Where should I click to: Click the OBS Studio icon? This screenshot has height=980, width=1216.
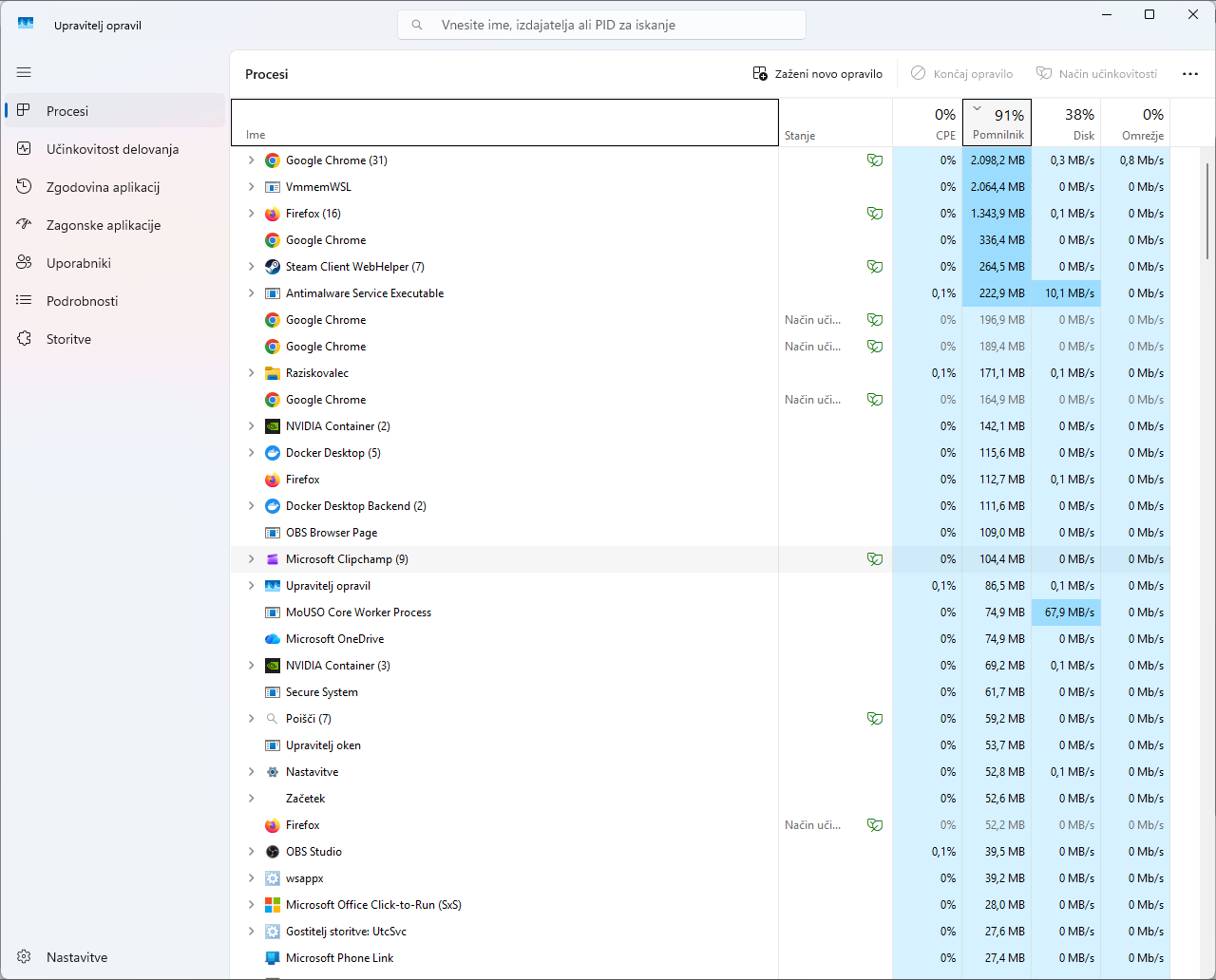pos(273,852)
